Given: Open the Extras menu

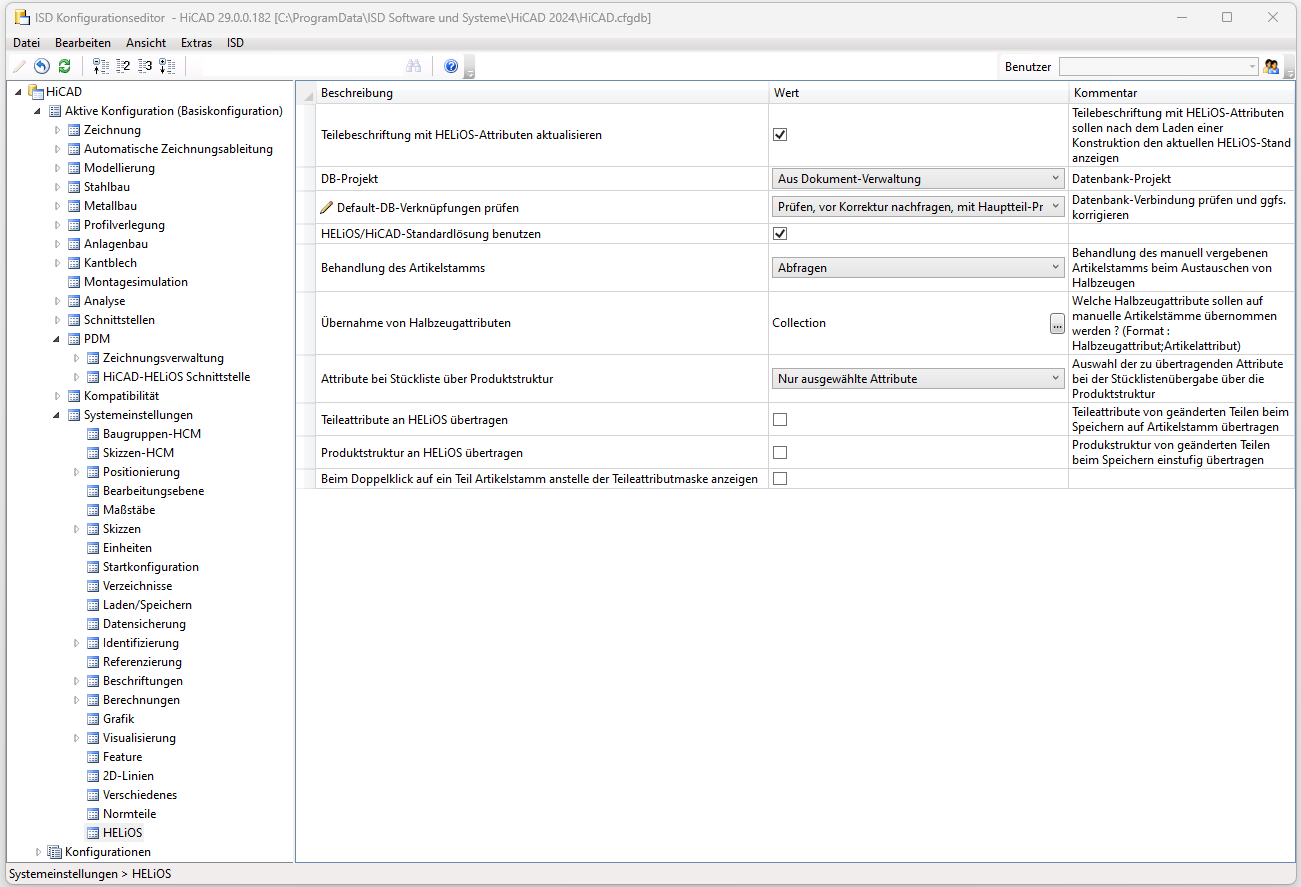Looking at the screenshot, I should [196, 43].
